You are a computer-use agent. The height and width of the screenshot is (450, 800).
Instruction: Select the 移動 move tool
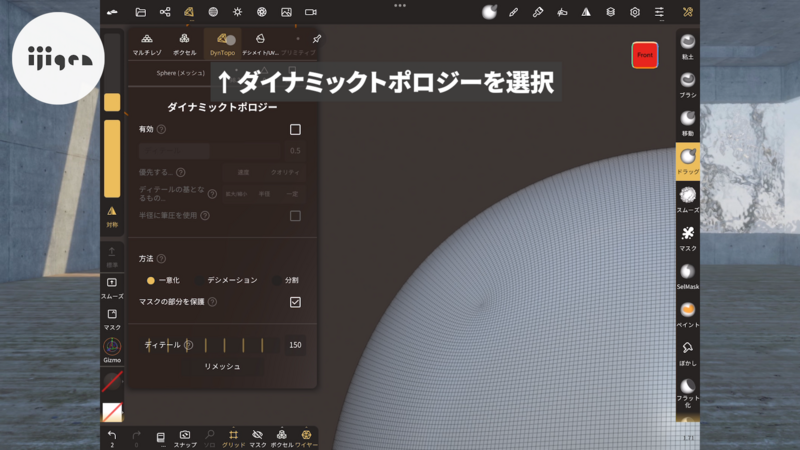pos(688,123)
